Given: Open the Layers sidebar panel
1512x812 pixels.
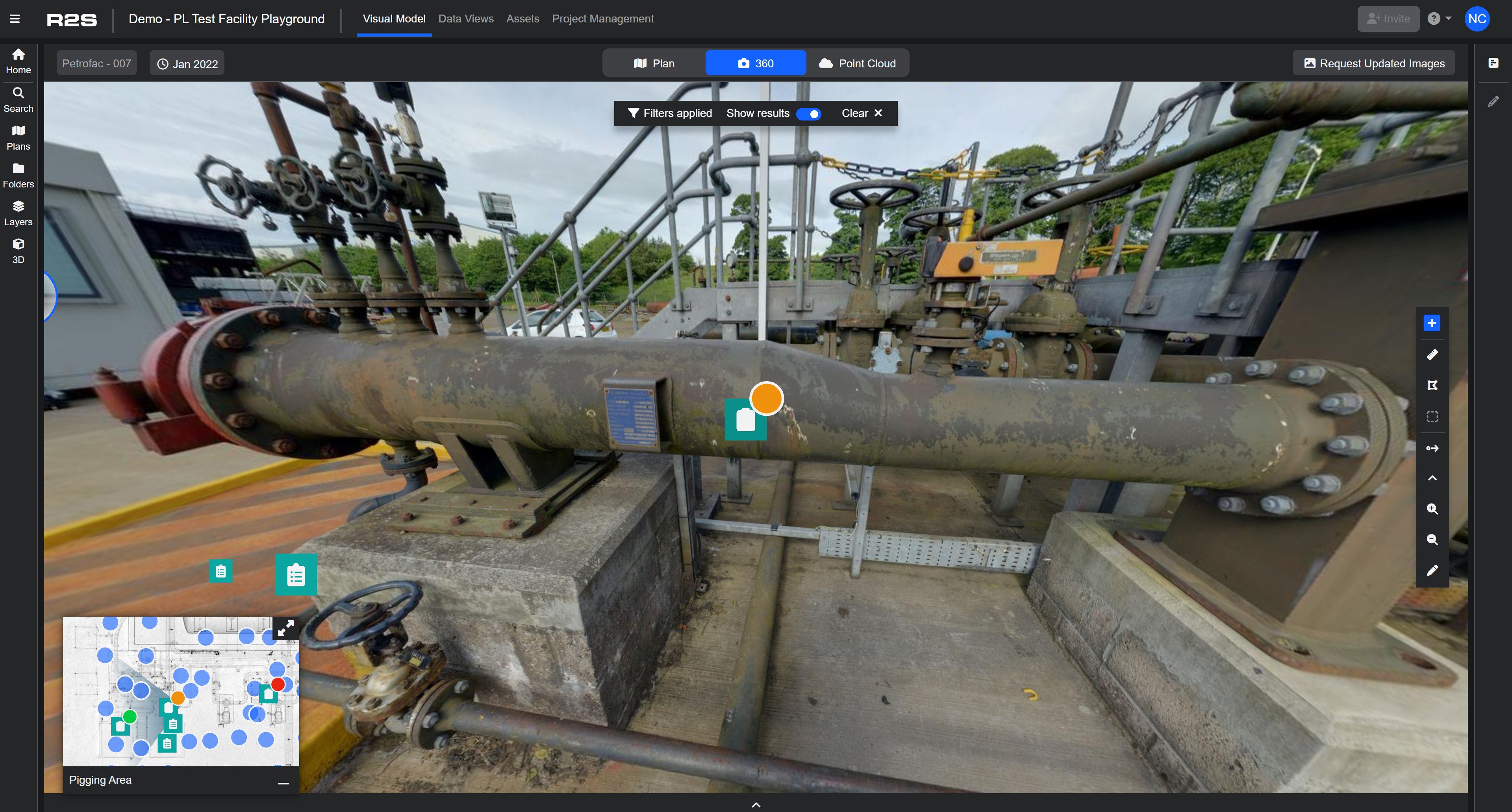Looking at the screenshot, I should [x=18, y=213].
